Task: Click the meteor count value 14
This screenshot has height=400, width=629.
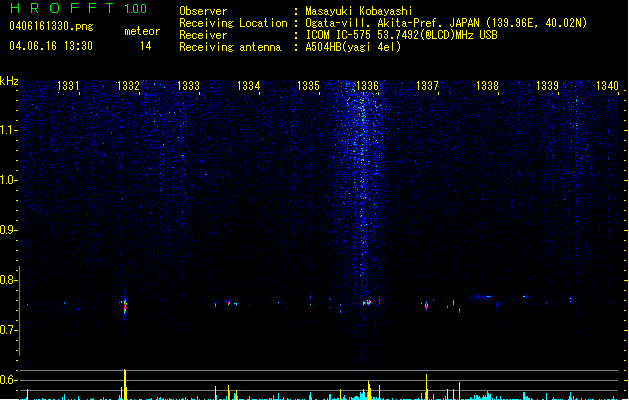Action: 146,46
